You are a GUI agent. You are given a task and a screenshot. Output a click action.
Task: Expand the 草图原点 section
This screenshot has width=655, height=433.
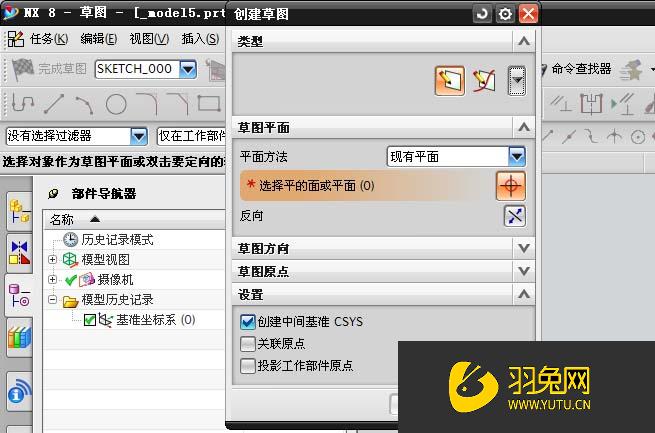(524, 271)
